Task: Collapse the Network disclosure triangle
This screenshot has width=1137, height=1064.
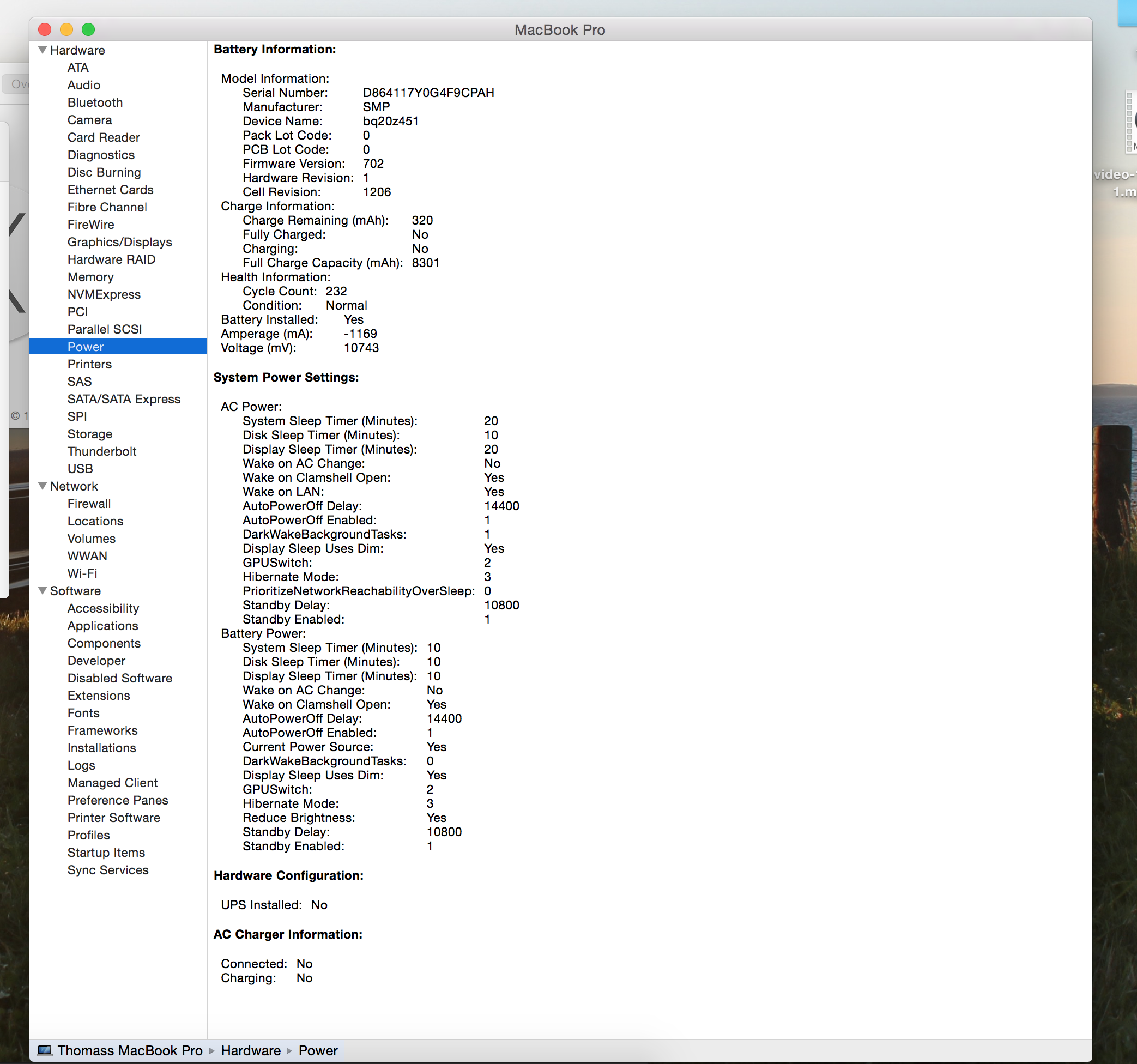Action: 43,486
